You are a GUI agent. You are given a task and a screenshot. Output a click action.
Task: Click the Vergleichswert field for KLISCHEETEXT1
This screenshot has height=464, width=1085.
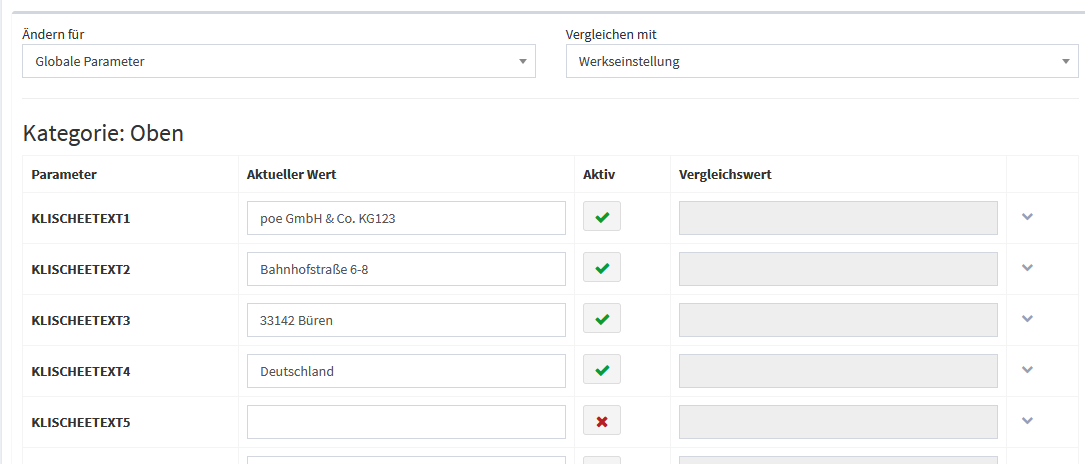click(838, 218)
